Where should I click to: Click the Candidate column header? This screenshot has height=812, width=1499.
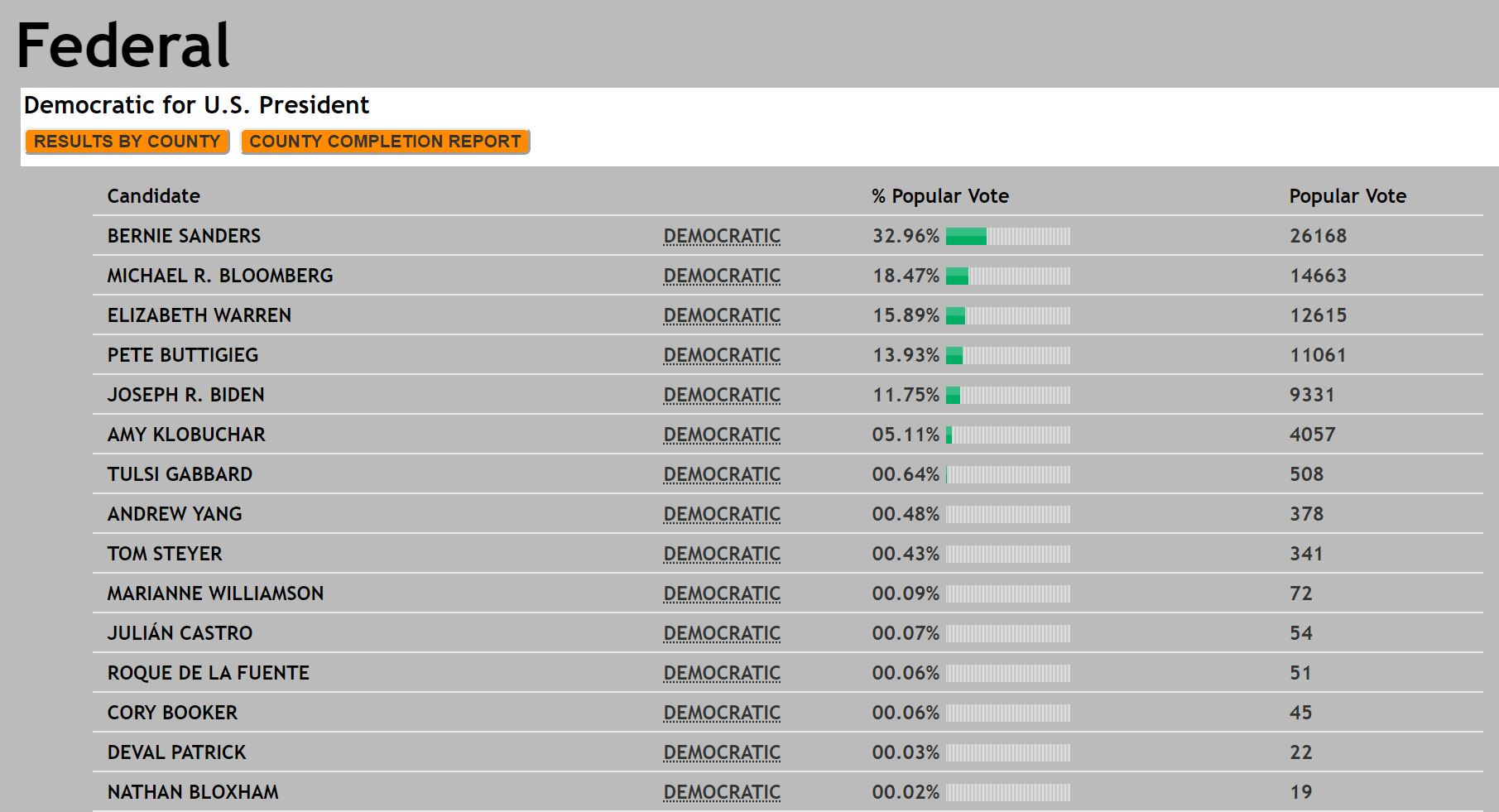pos(153,196)
